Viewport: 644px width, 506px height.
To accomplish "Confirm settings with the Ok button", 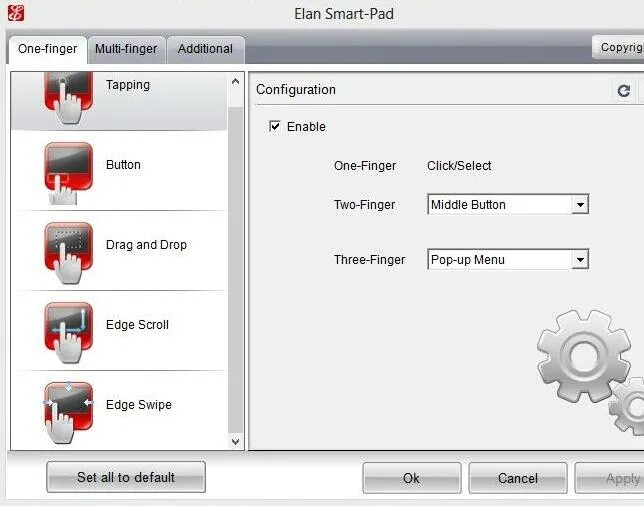I will [412, 478].
